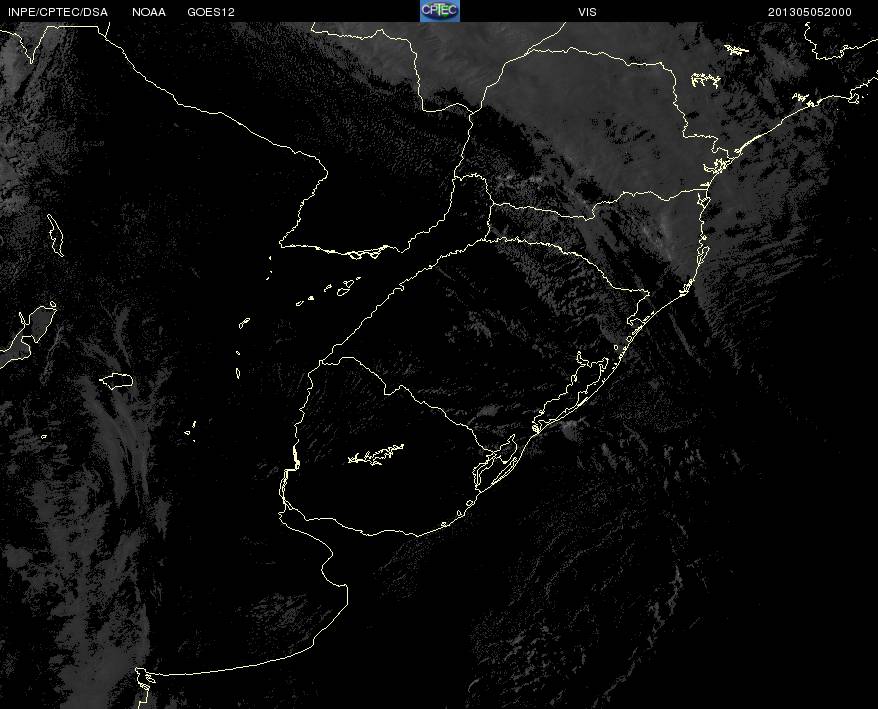Screen dimensions: 878x709
Task: Click the CPTEC logo in the header
Action: (x=439, y=11)
